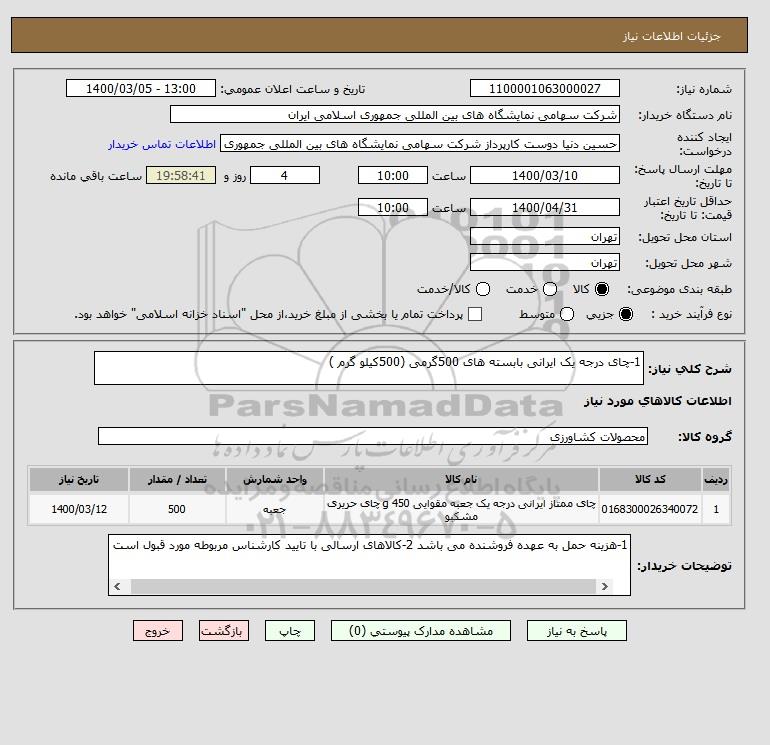Click the چاپ print button
Viewport: 770px width, 745px height.
pyautogui.click(x=290, y=631)
